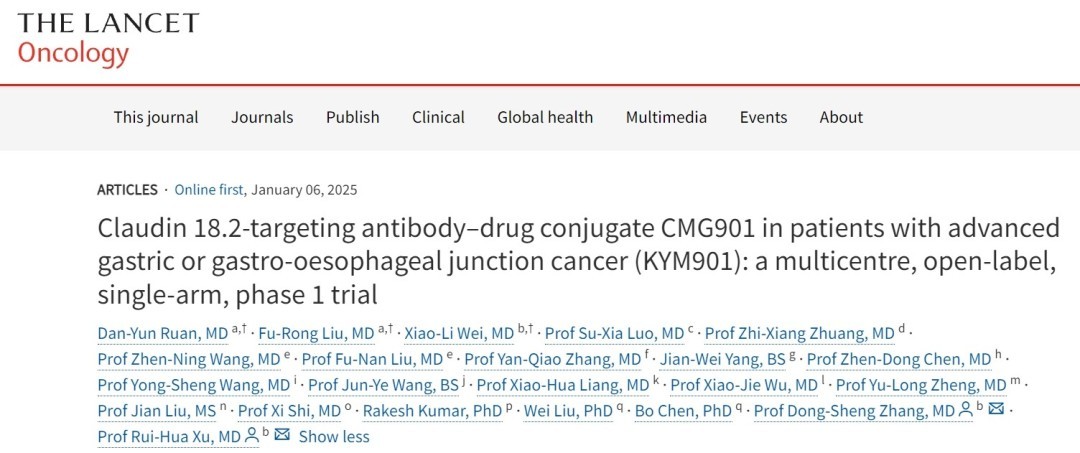
Task: Open the profile icon beside Dong-Sheng Zhang
Action: tap(965, 410)
